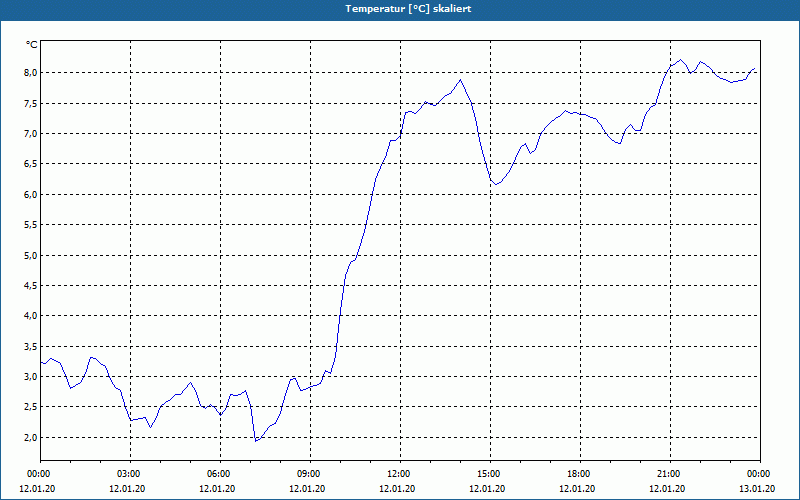Click the 03:00 time label
Screen dimensions: 800x500
pyautogui.click(x=128, y=474)
